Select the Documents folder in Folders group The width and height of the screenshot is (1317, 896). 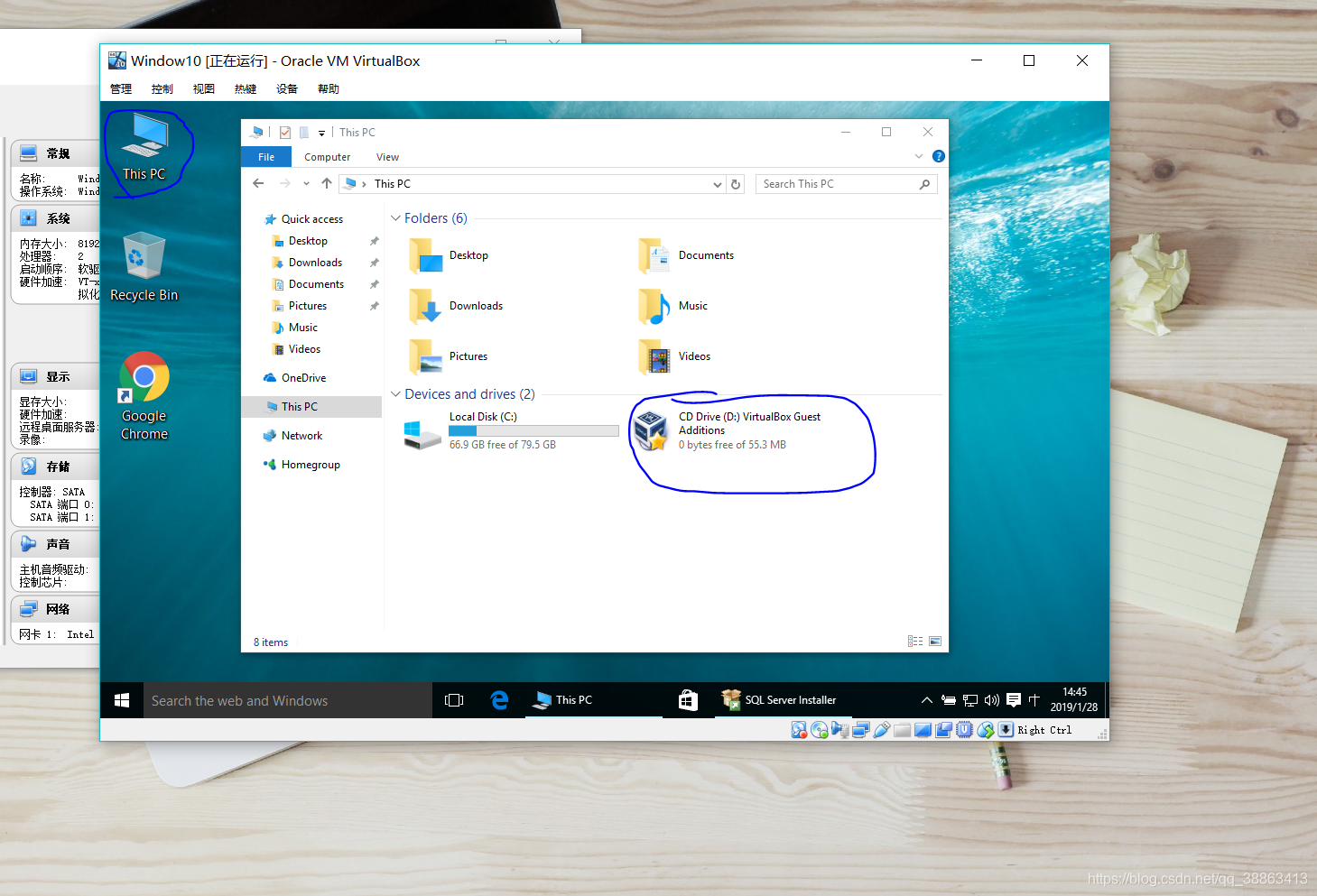688,255
